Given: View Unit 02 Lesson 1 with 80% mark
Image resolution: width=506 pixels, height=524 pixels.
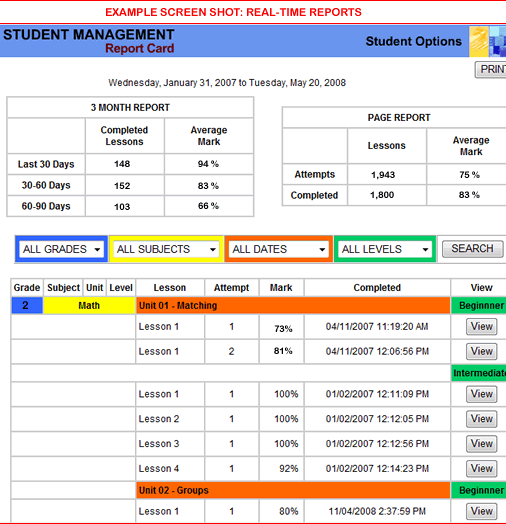Looking at the screenshot, I should click(482, 511).
